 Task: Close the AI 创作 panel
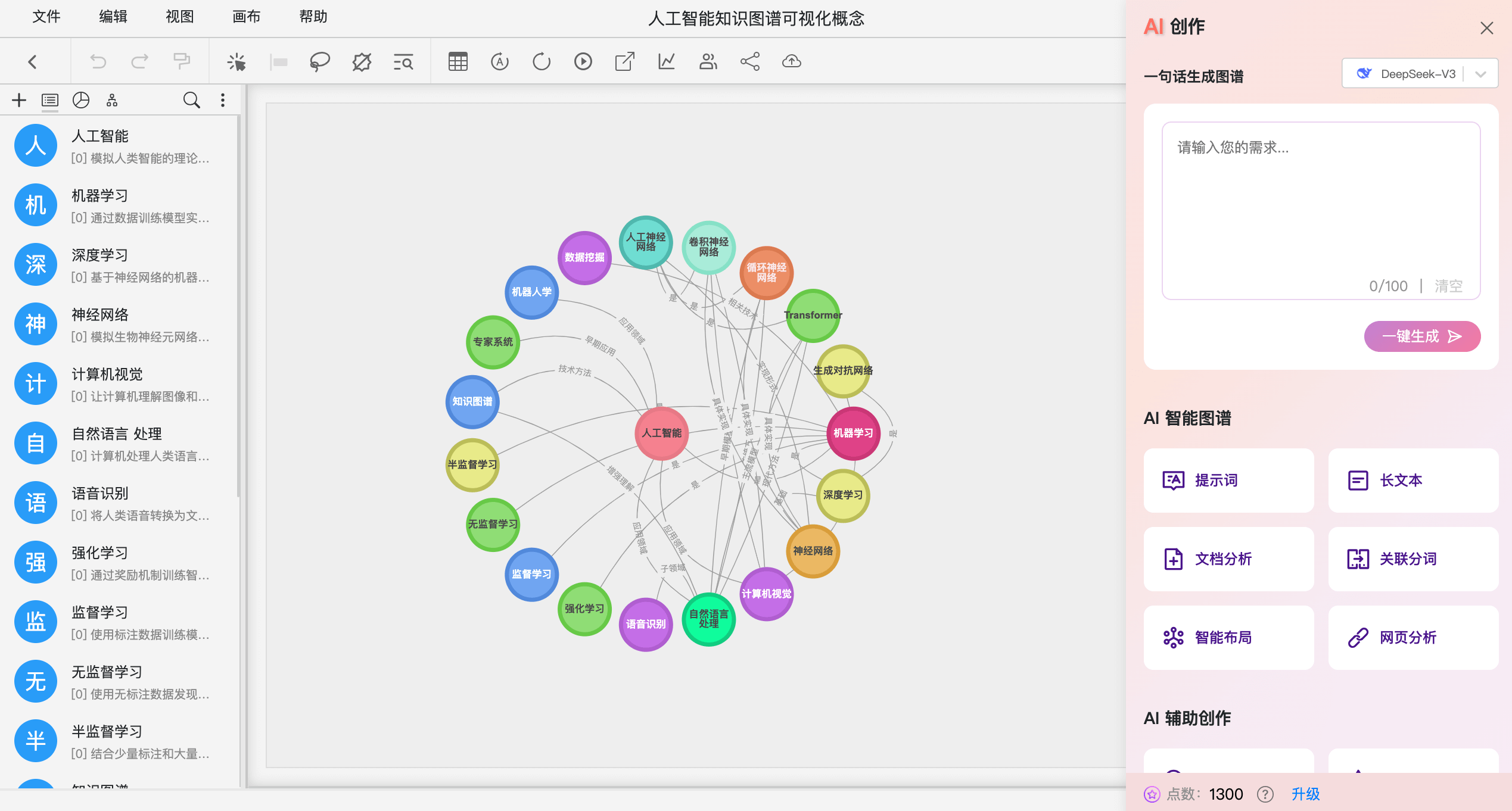click(1486, 28)
